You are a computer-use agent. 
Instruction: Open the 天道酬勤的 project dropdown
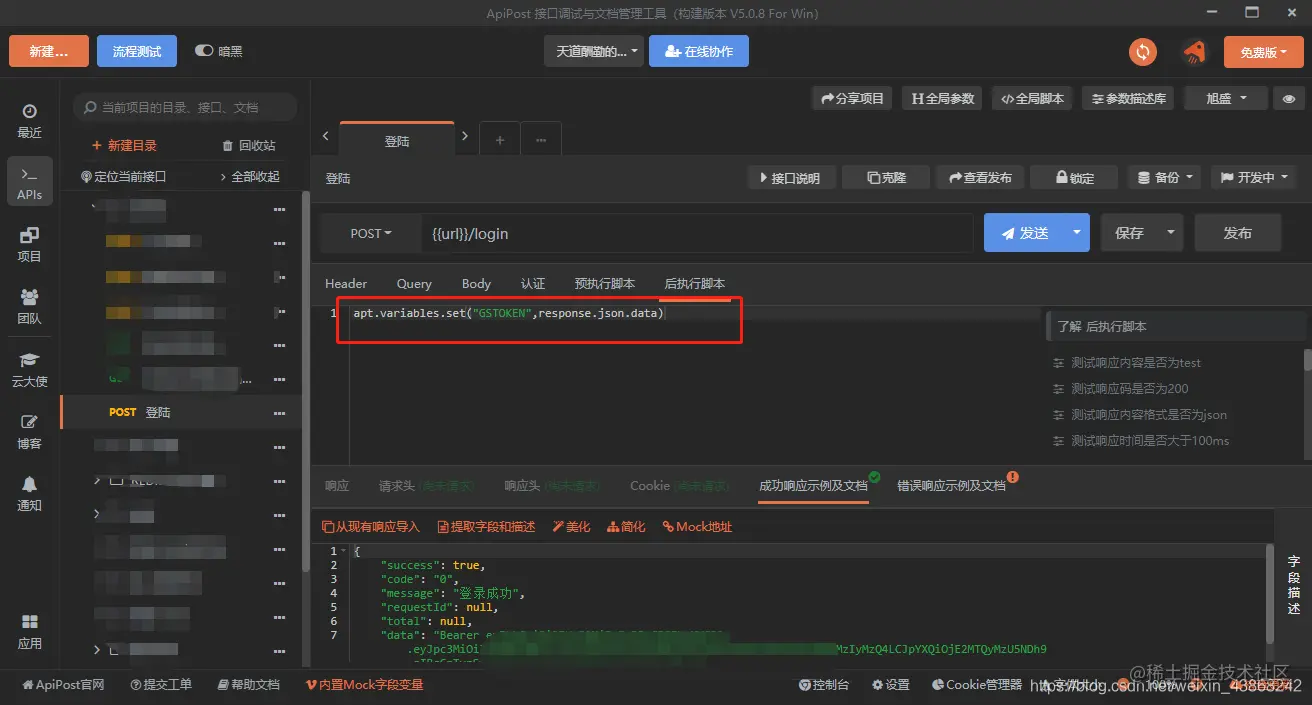pos(596,51)
